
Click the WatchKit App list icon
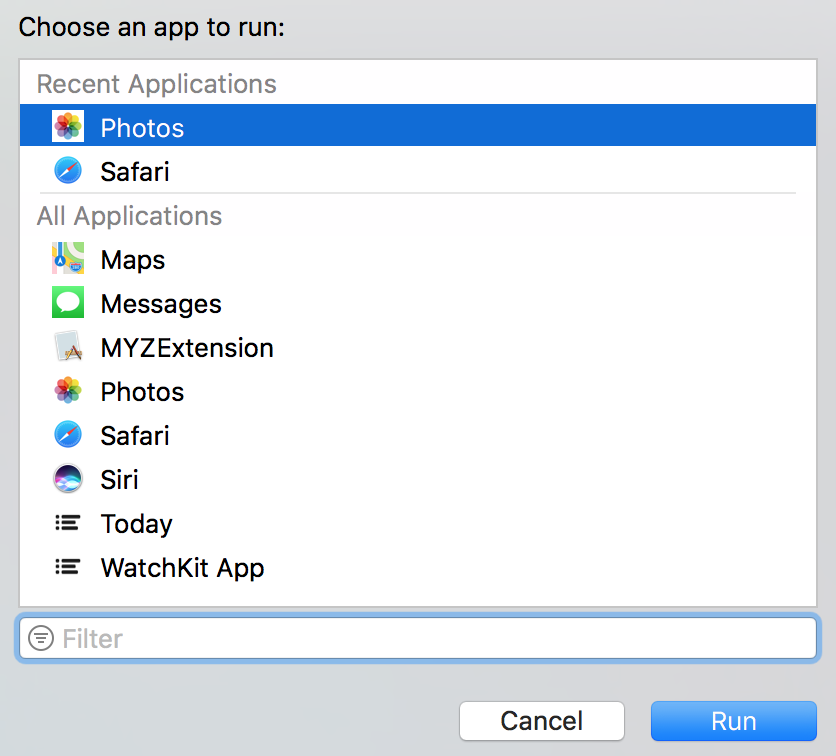68,567
